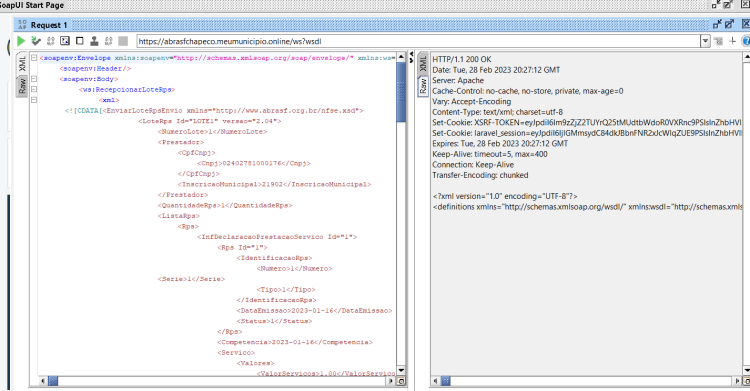This screenshot has height=391, width=750.
Task: Click the person-shaped clone request icon
Action: [x=94, y=41]
